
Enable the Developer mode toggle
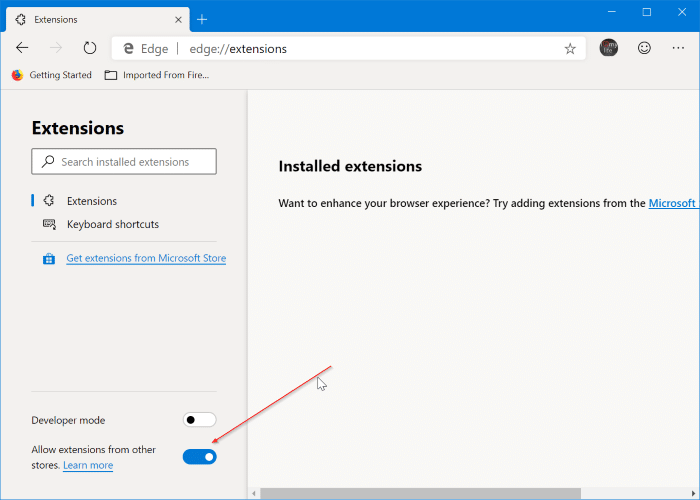(200, 420)
